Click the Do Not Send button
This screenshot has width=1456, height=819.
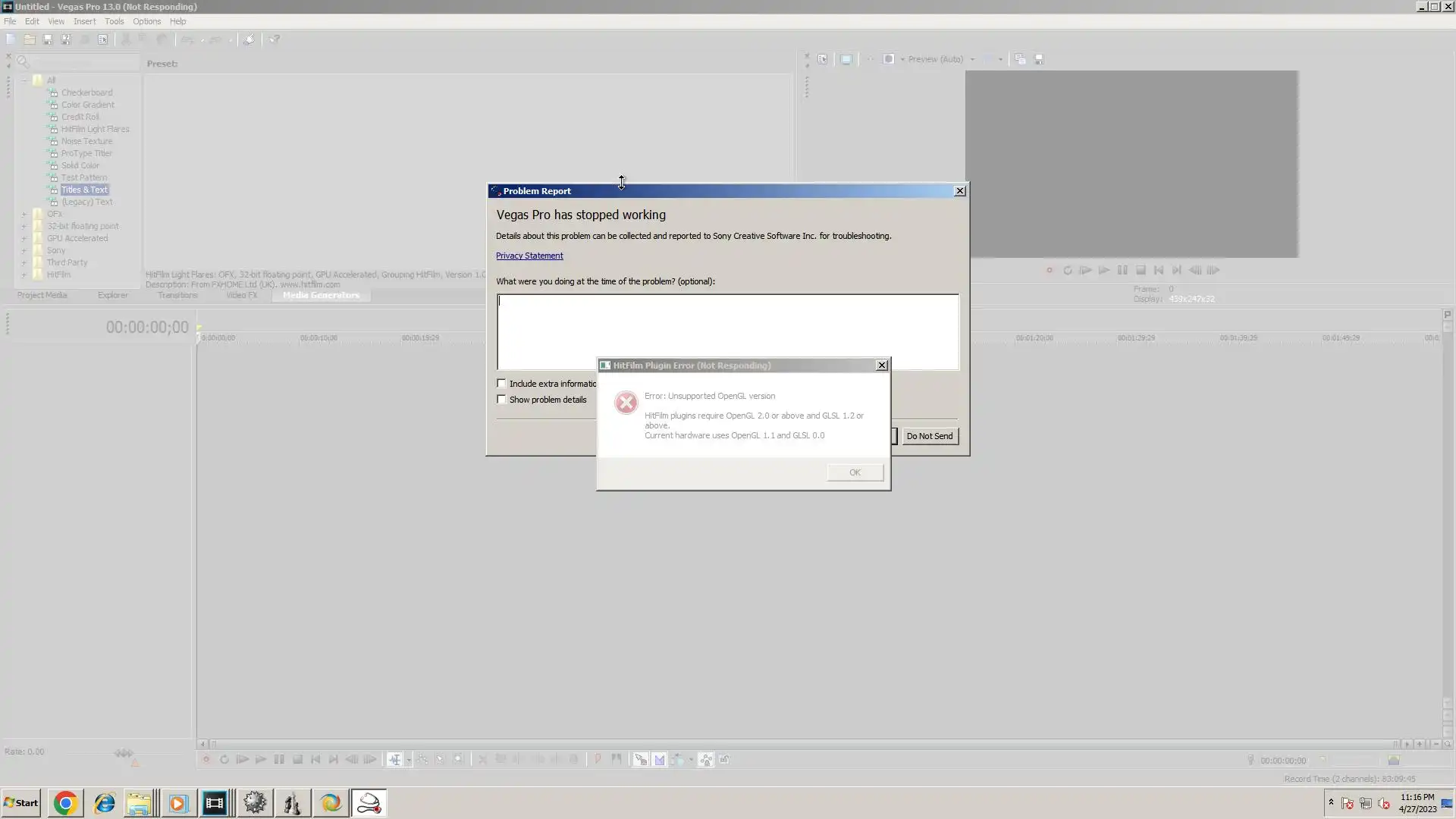click(929, 436)
